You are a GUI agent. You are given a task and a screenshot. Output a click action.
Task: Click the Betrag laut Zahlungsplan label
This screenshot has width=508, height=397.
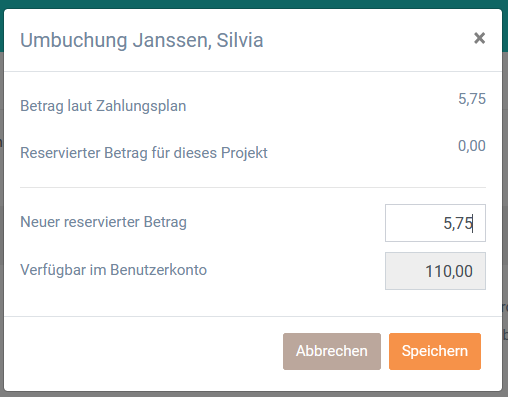pos(103,106)
